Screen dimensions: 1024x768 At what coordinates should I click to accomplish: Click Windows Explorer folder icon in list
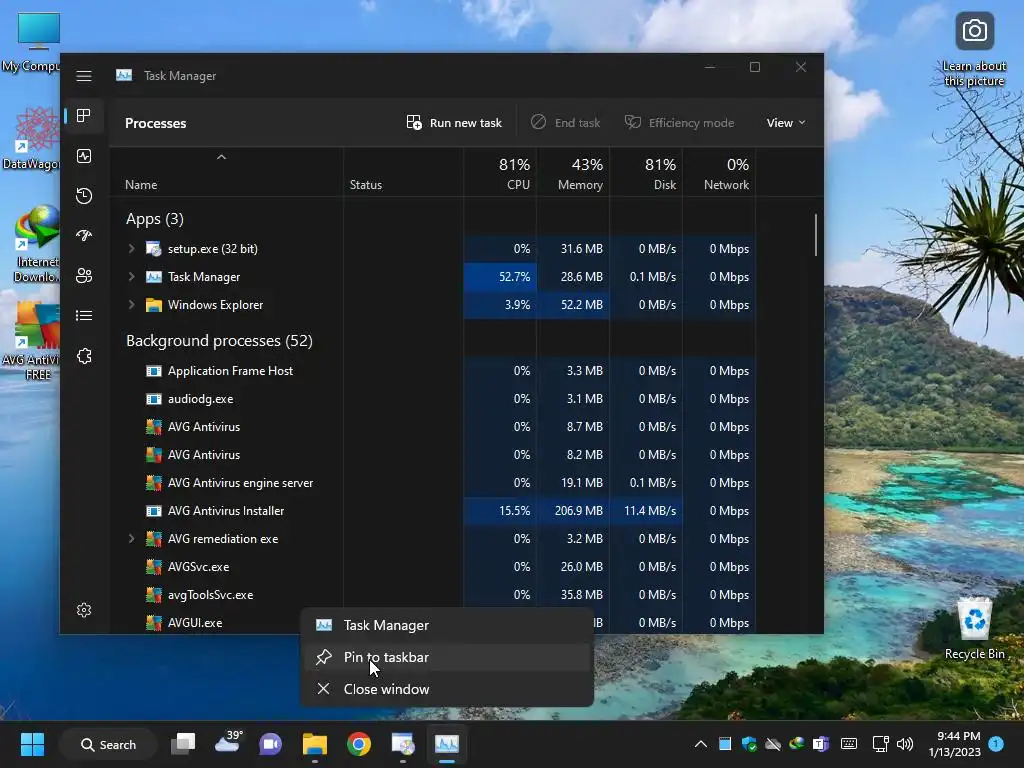pos(153,305)
